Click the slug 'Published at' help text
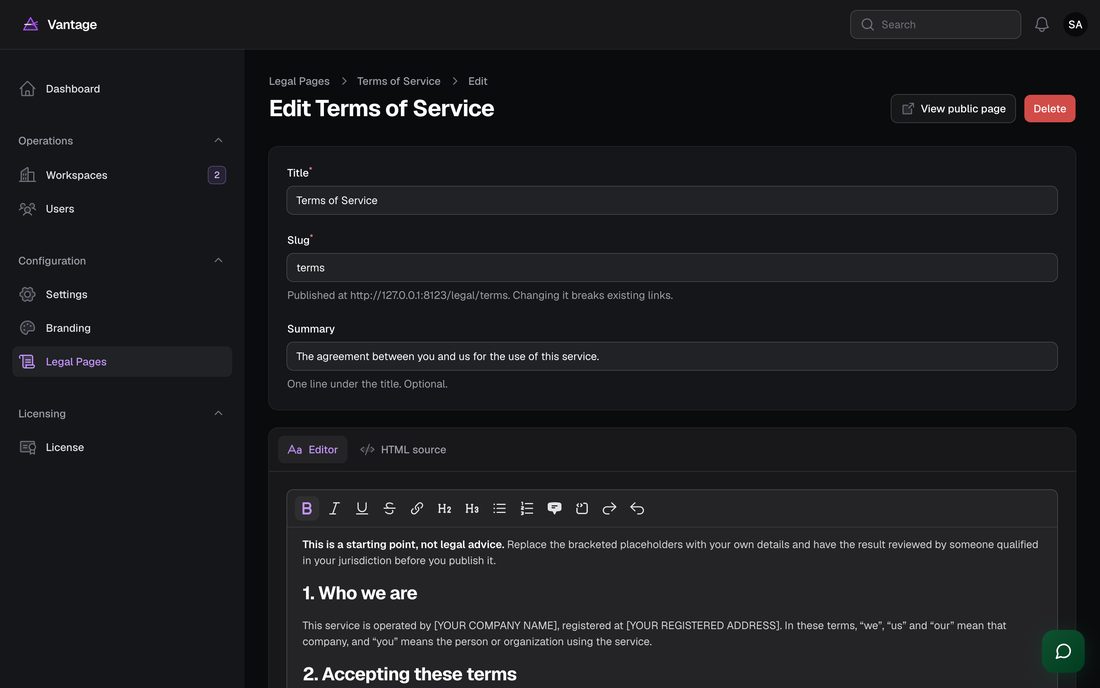This screenshot has height=688, width=1100. [x=480, y=295]
